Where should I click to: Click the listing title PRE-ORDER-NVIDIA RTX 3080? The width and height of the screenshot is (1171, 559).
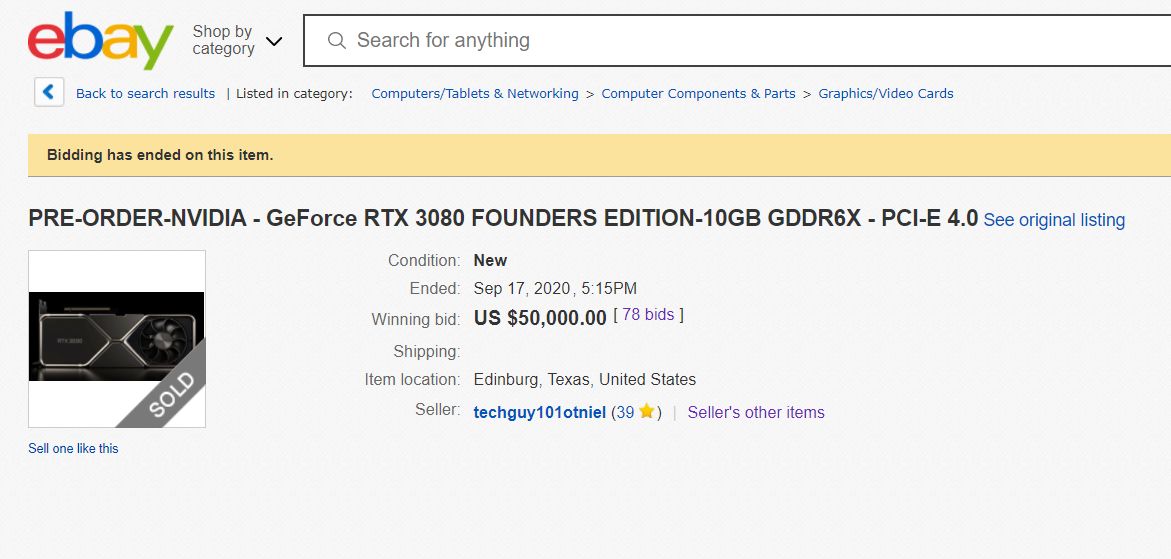(x=503, y=219)
